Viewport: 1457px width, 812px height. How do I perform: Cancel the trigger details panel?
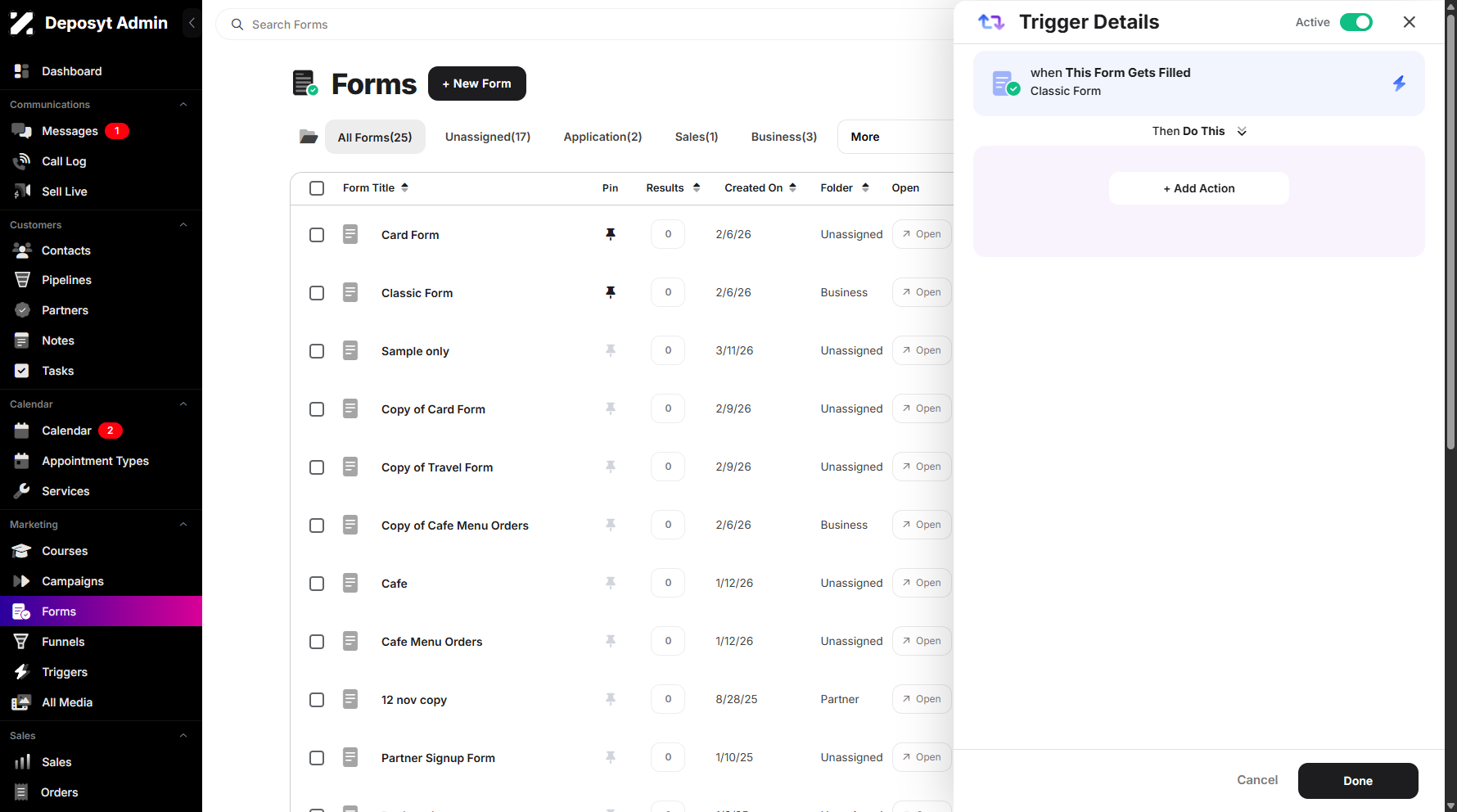[x=1257, y=780]
